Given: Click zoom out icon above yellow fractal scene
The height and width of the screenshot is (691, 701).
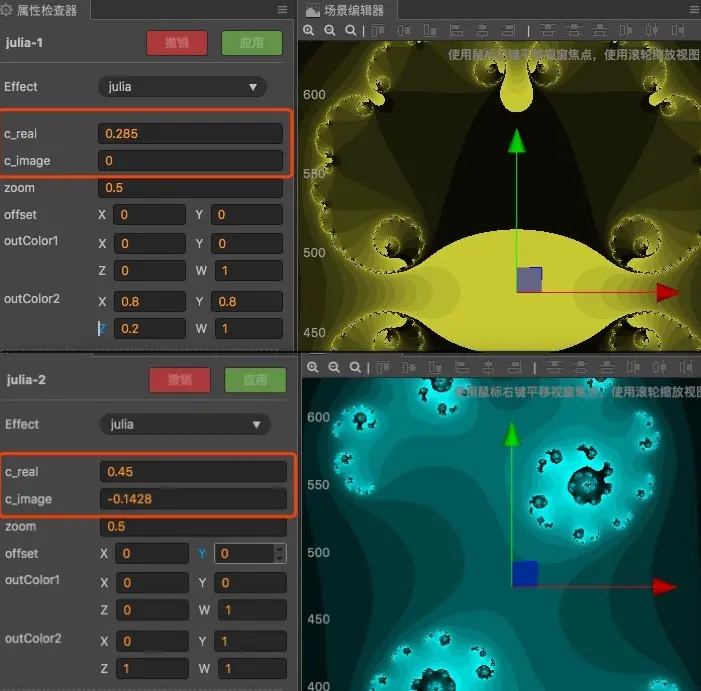Looking at the screenshot, I should [x=330, y=30].
